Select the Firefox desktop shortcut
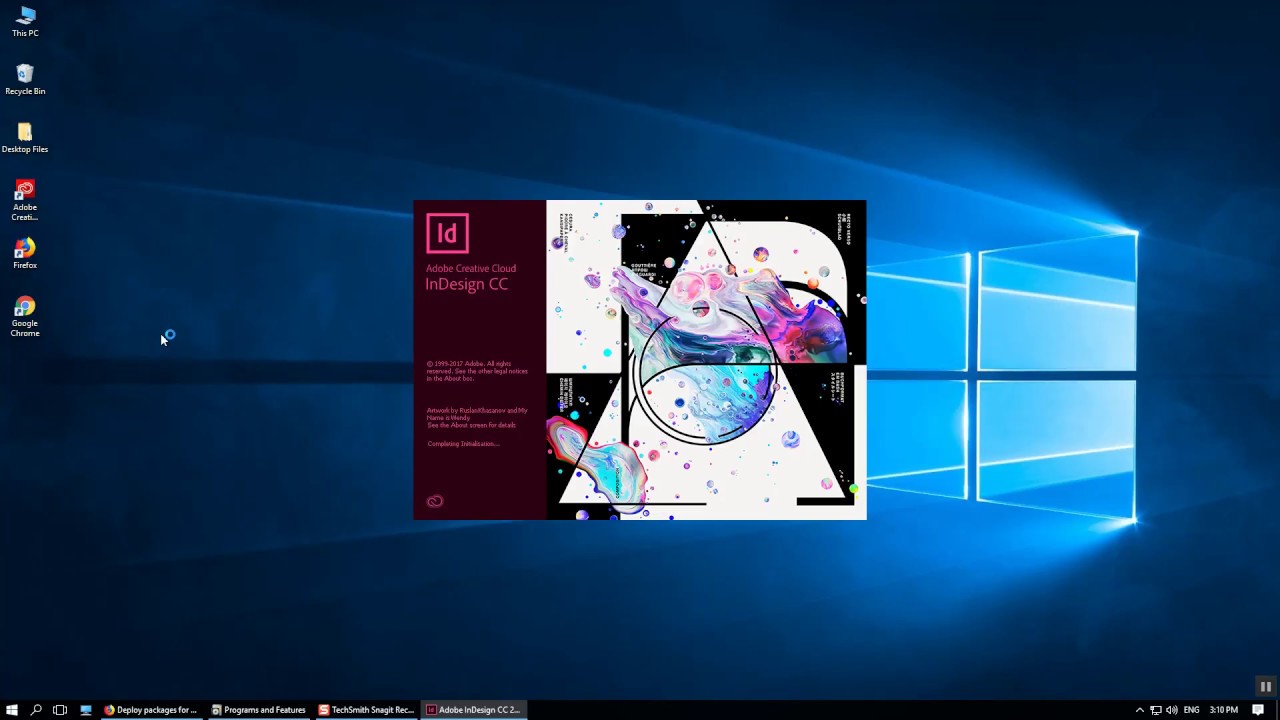This screenshot has width=1280, height=720. pyautogui.click(x=25, y=254)
